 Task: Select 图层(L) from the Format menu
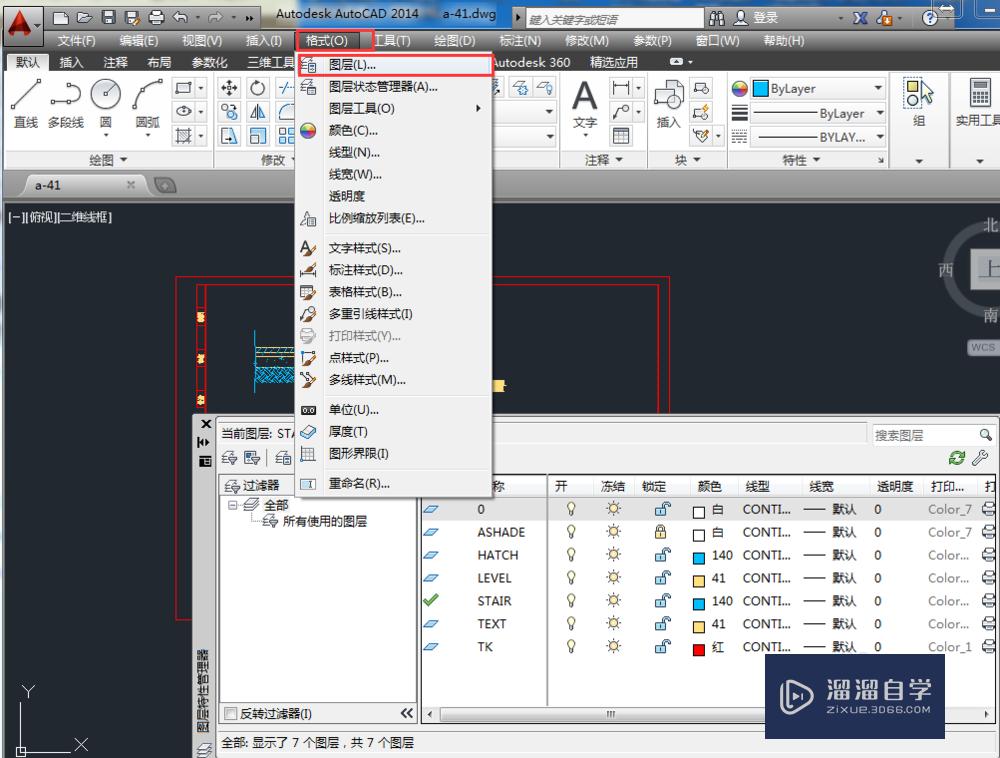[x=352, y=64]
